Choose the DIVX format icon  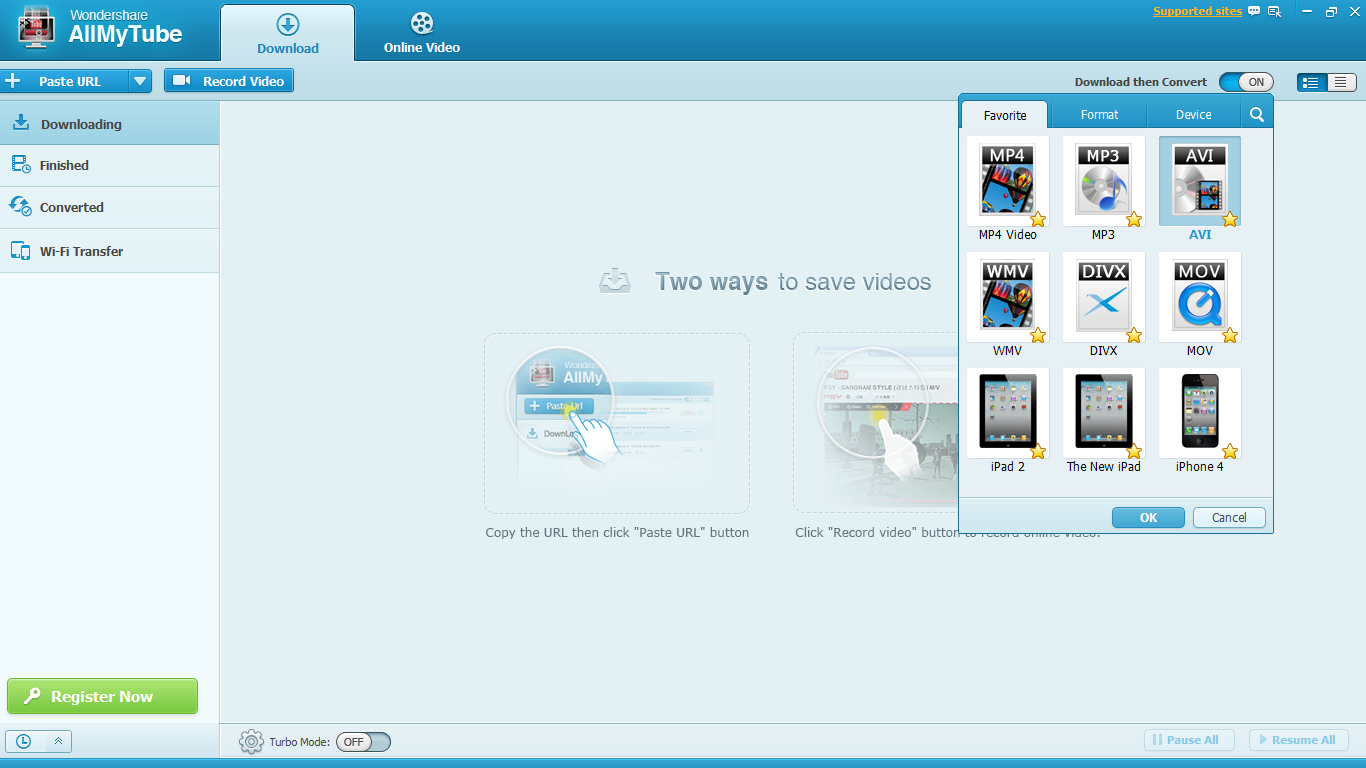point(1104,297)
